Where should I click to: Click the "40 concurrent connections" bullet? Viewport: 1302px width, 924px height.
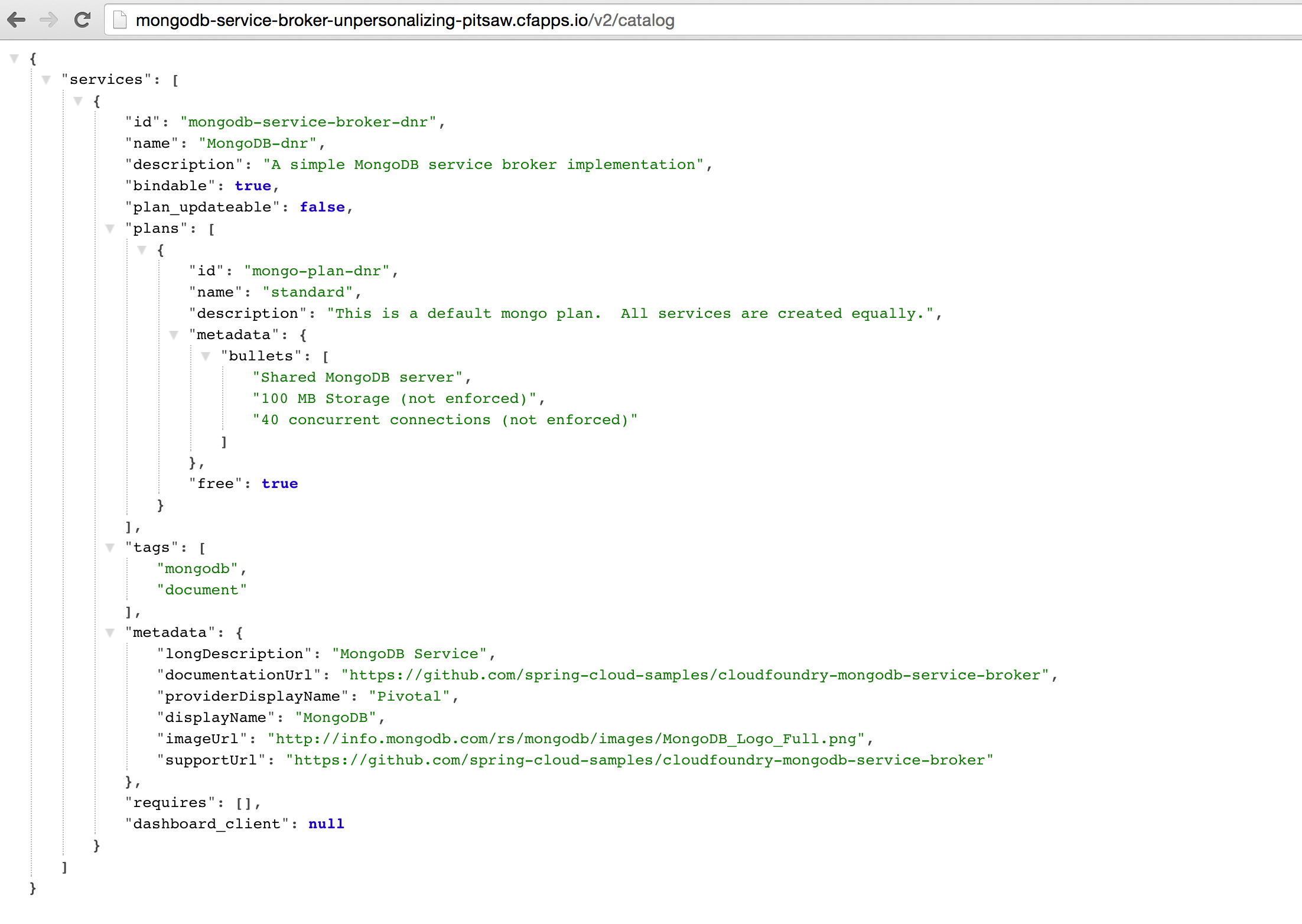click(x=445, y=420)
